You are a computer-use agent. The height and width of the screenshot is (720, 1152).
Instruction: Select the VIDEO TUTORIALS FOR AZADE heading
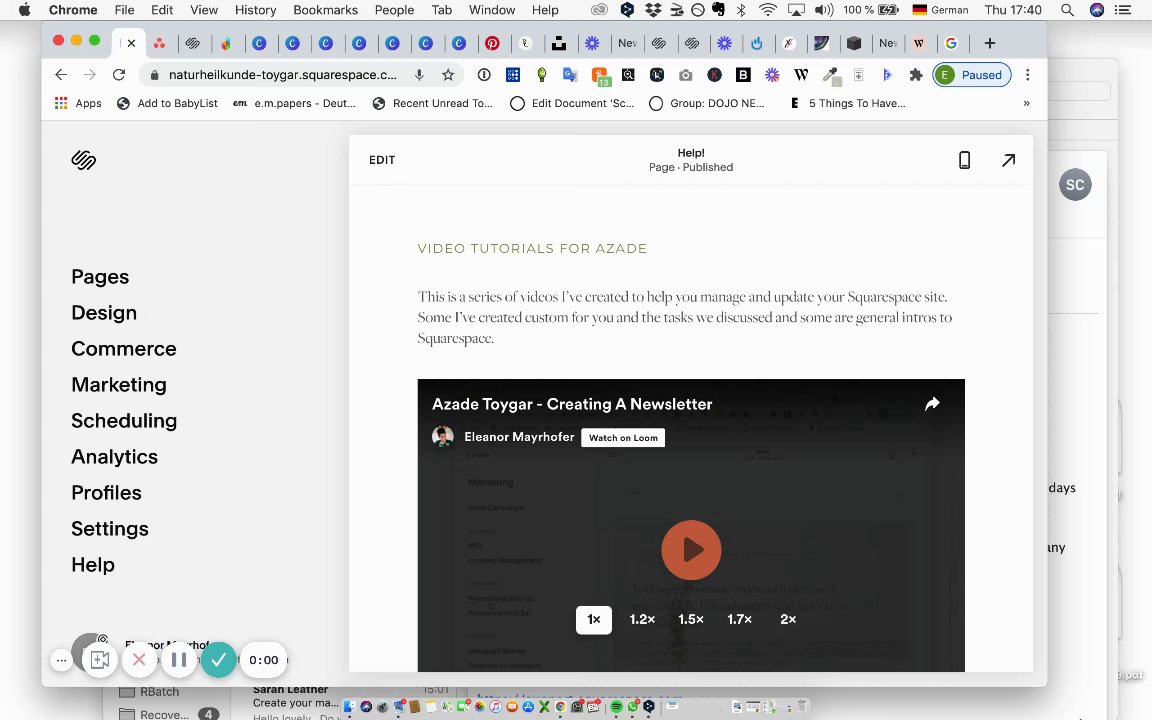[532, 248]
